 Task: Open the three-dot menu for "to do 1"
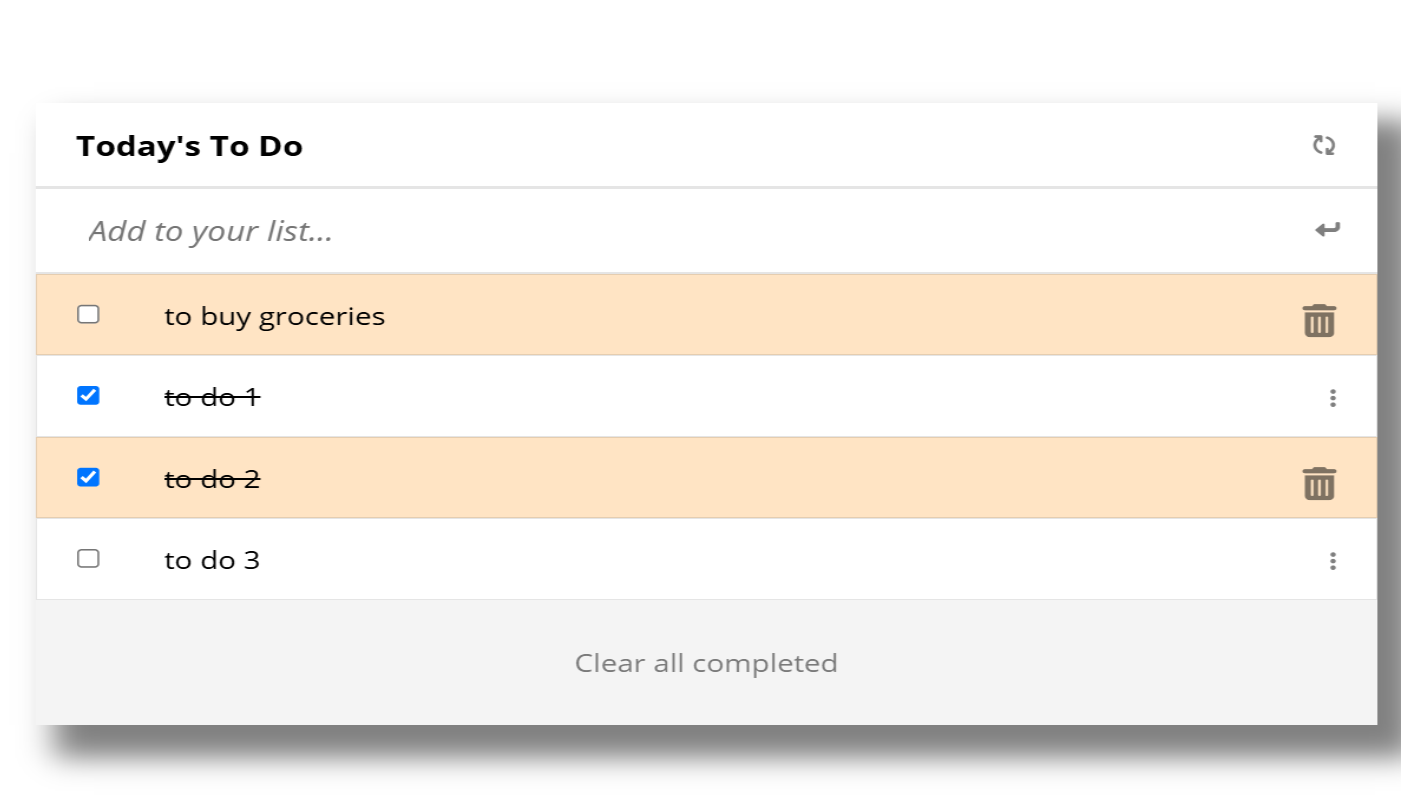[1332, 398]
